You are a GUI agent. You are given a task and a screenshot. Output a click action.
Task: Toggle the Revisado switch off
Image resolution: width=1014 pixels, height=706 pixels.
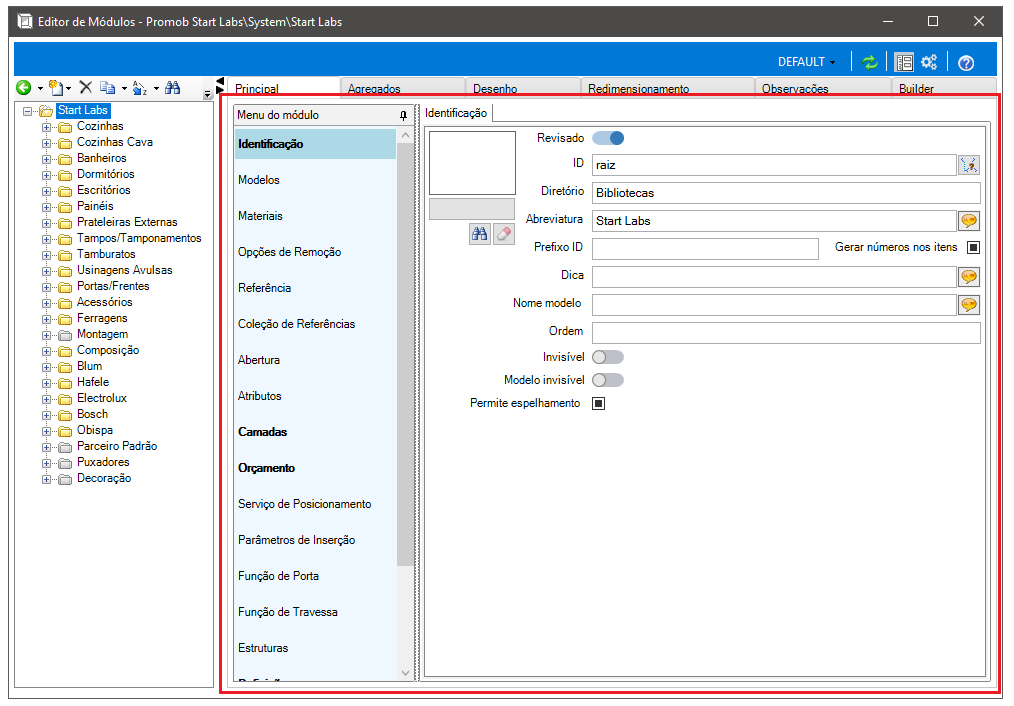(x=609, y=138)
